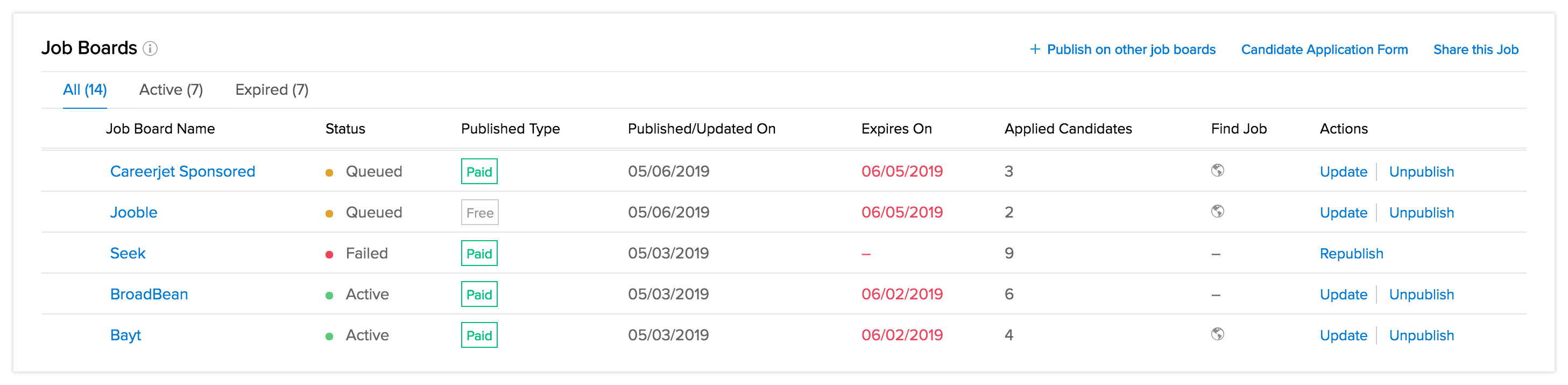
Task: Click the Job Boards info icon
Action: click(150, 49)
